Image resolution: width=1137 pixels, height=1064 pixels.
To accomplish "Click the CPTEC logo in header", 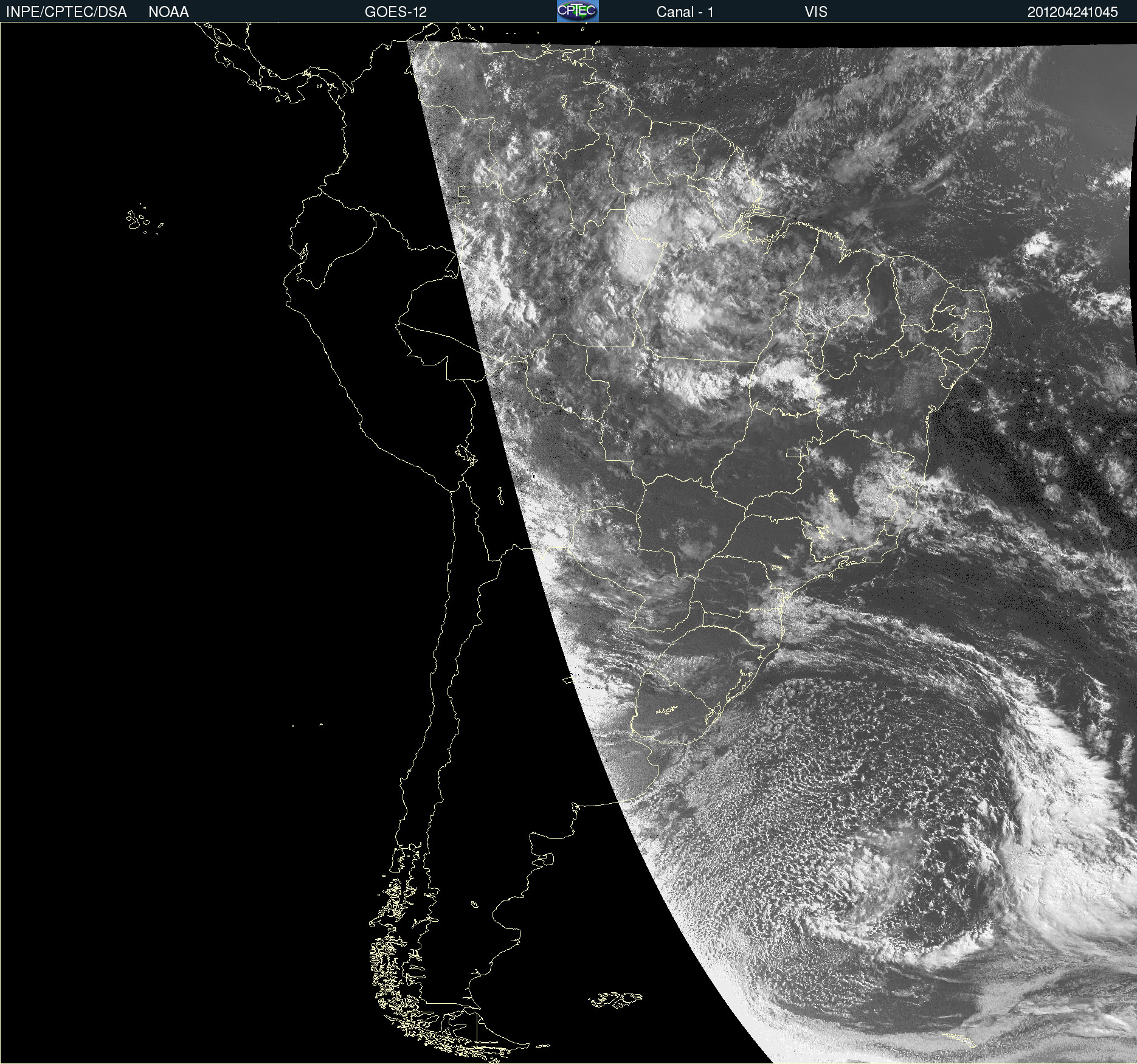I will tap(578, 11).
